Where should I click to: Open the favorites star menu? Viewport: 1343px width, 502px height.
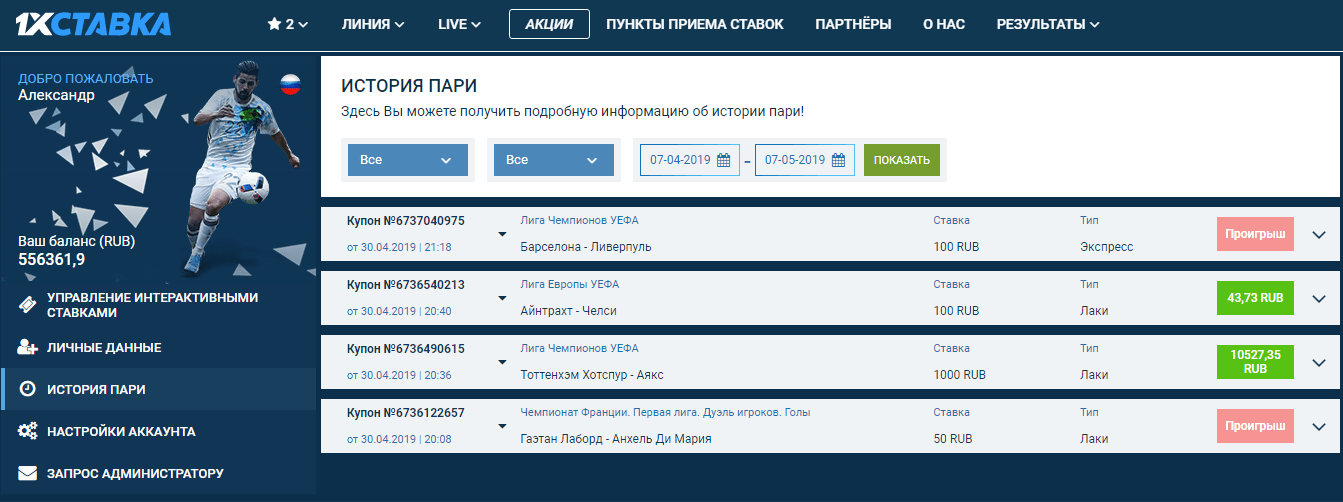click(x=288, y=24)
